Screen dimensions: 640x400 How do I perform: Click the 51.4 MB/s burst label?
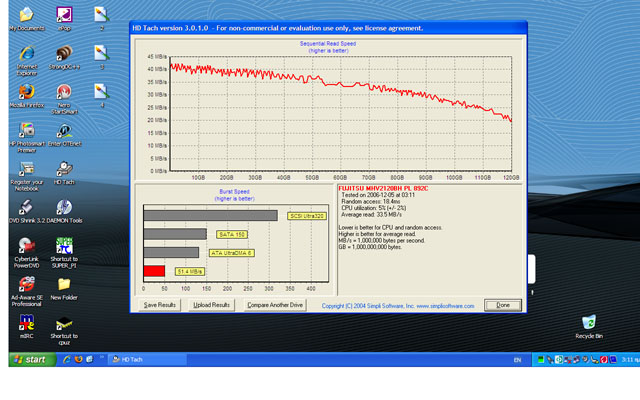190,271
